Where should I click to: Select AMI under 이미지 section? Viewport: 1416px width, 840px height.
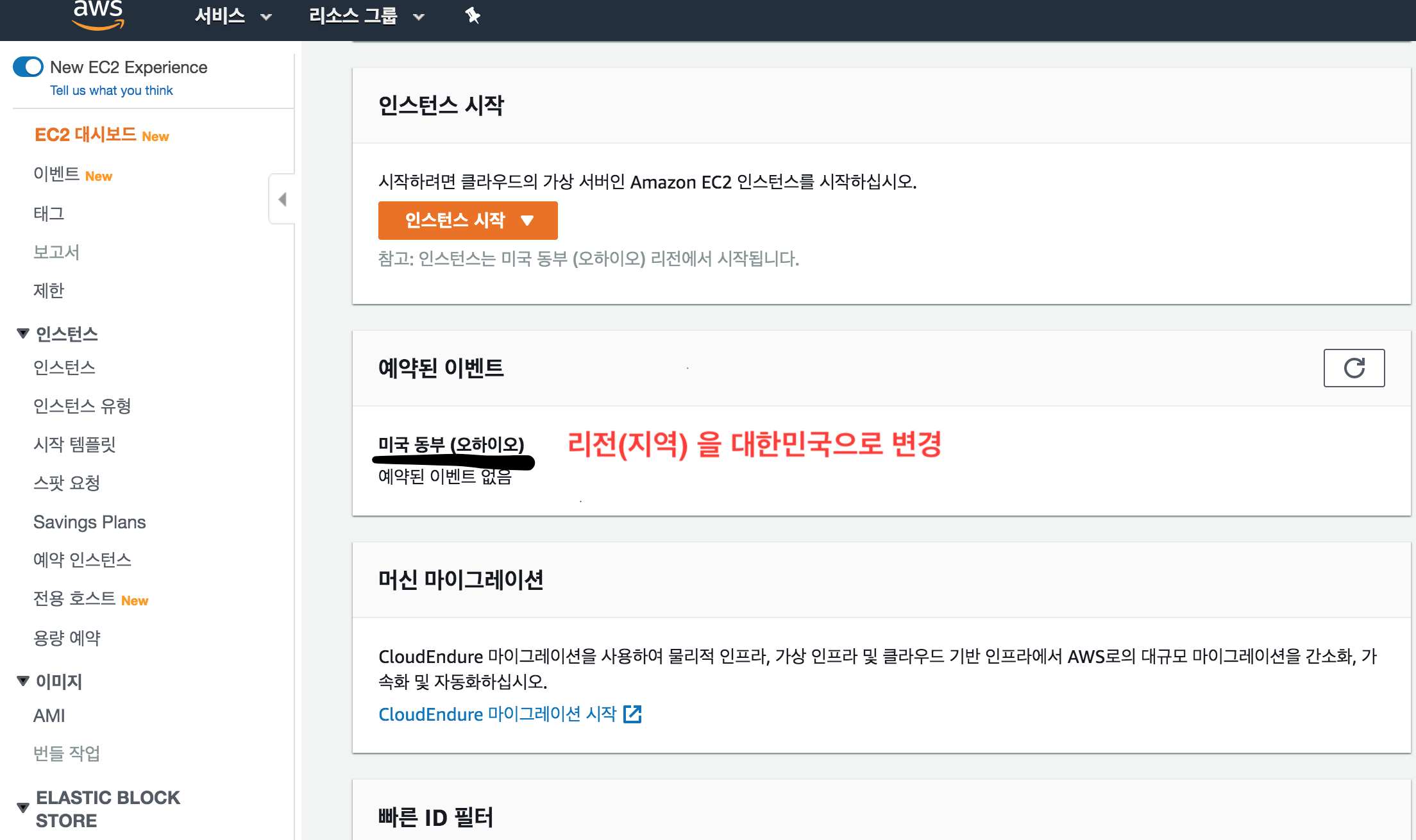click(49, 716)
